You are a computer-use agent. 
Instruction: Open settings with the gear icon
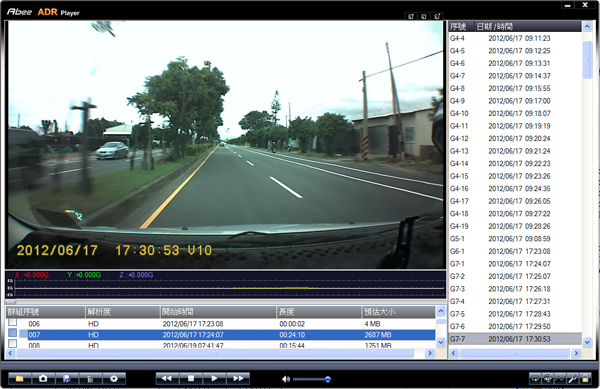tap(114, 378)
